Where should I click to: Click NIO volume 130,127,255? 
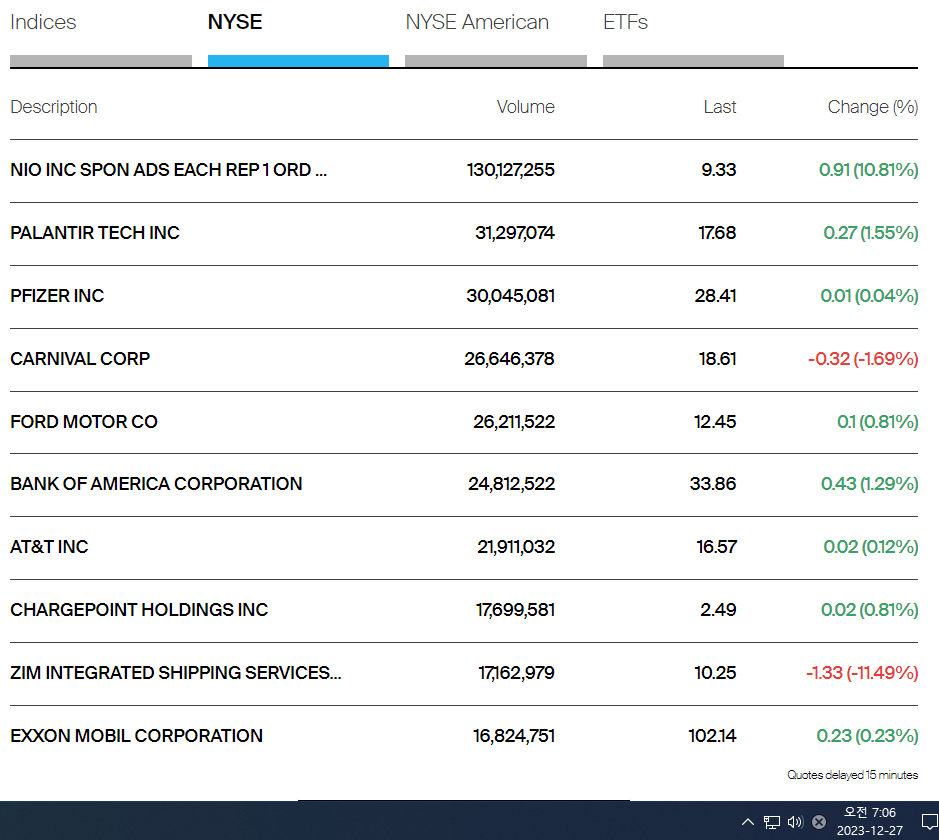click(x=511, y=170)
